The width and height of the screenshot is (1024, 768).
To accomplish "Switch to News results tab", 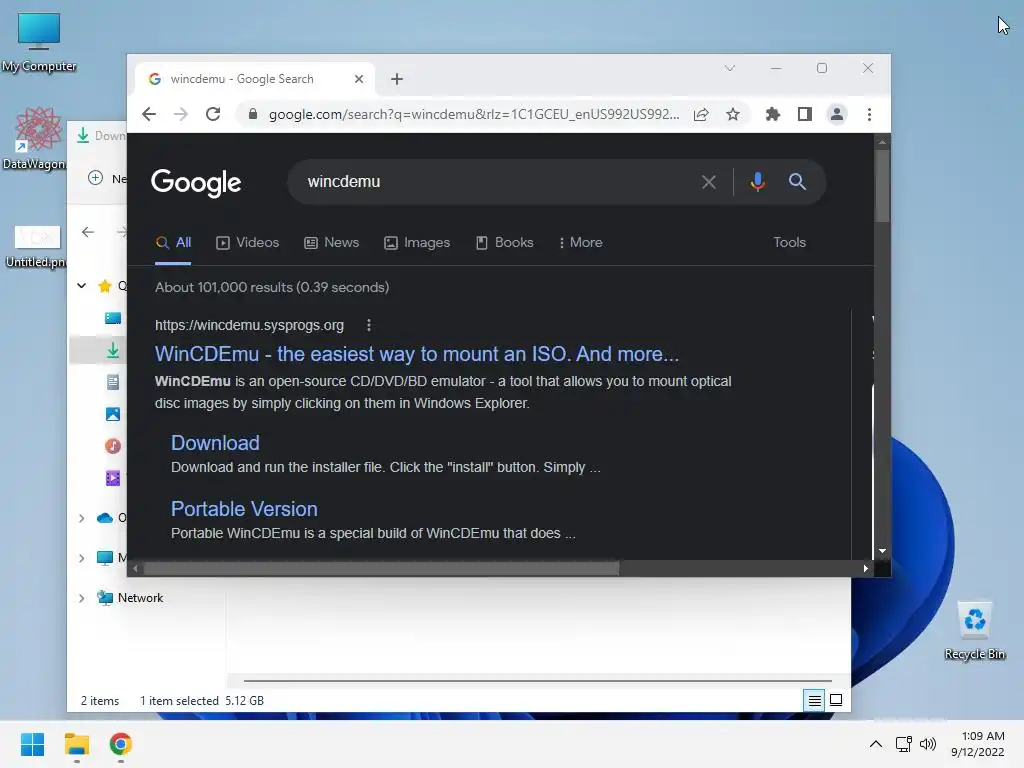I will point(332,242).
